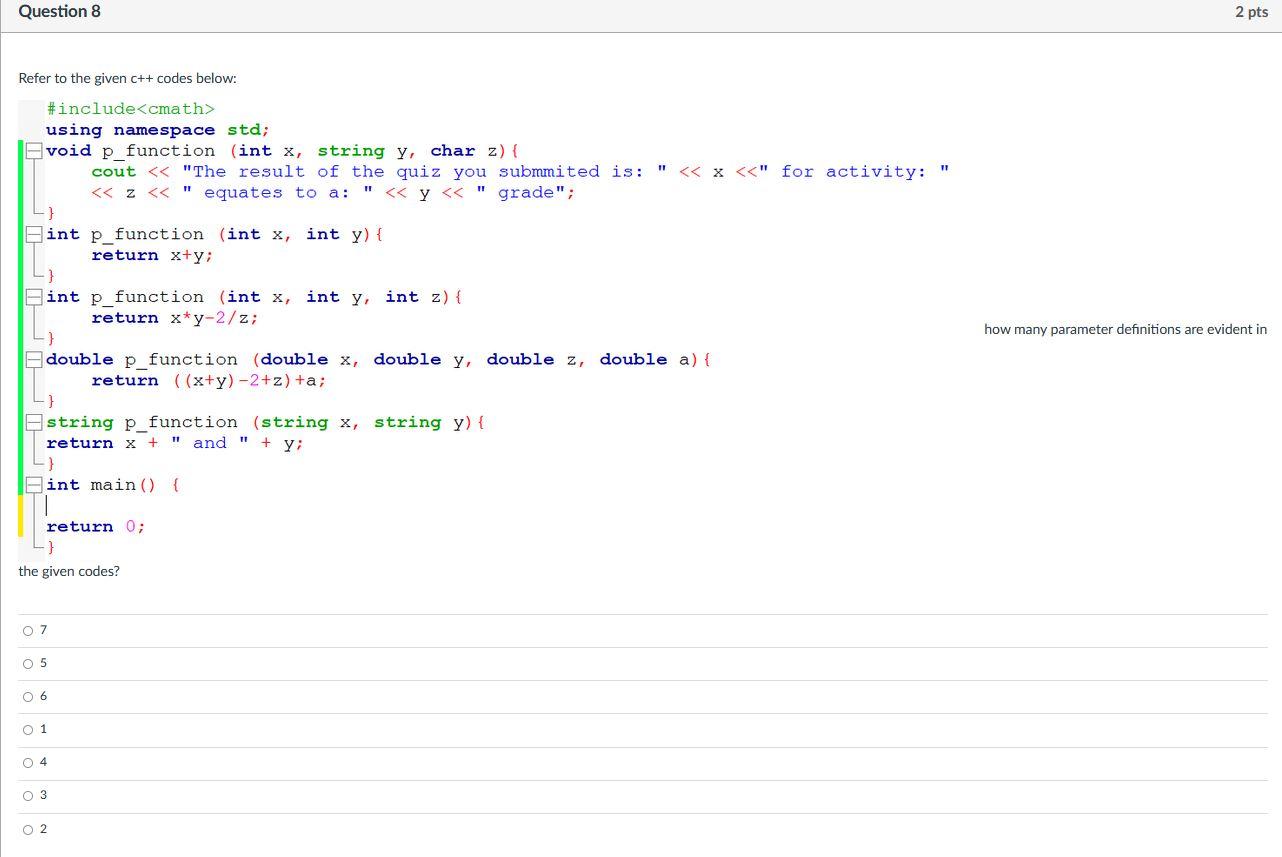This screenshot has width=1282, height=857.
Task: Click the "2 pts" score label
Action: (x=1251, y=12)
